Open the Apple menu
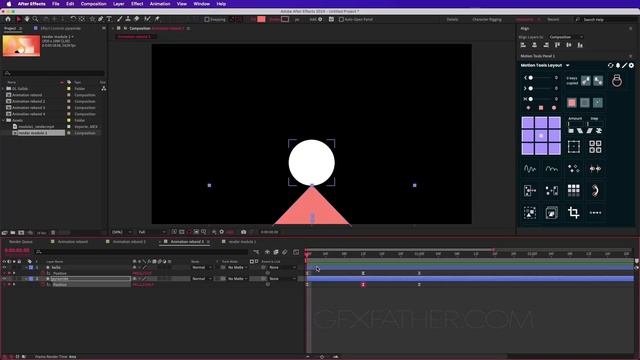This screenshot has width=640, height=360. 9,4
